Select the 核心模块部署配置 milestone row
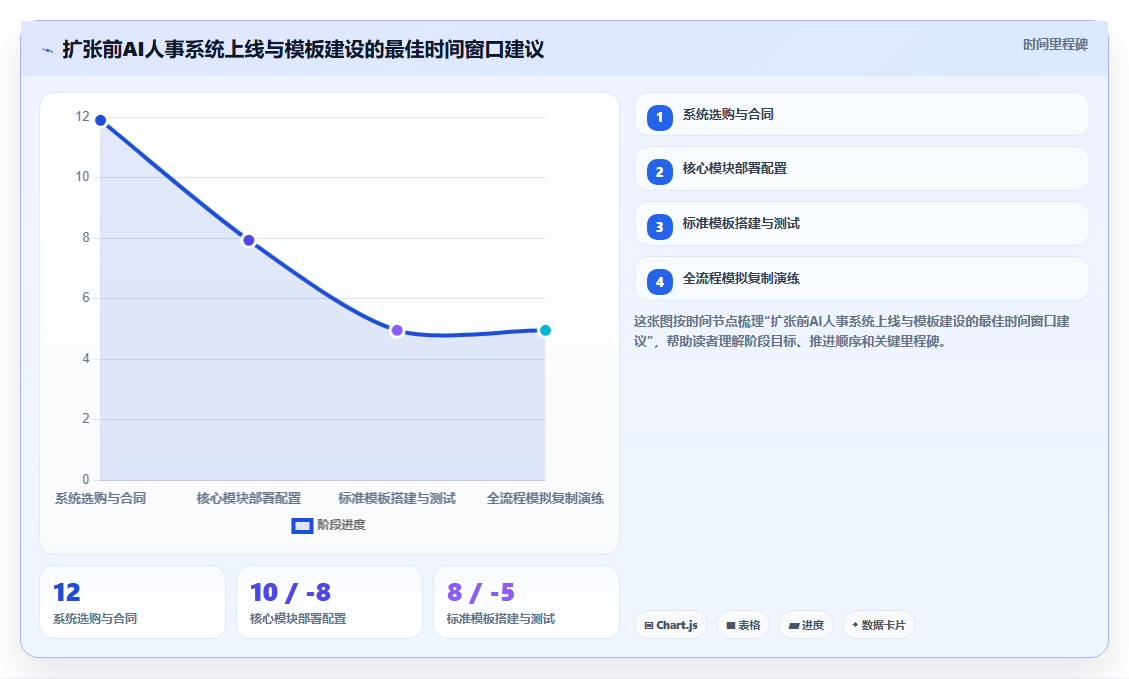The image size is (1129, 679). [x=861, y=168]
